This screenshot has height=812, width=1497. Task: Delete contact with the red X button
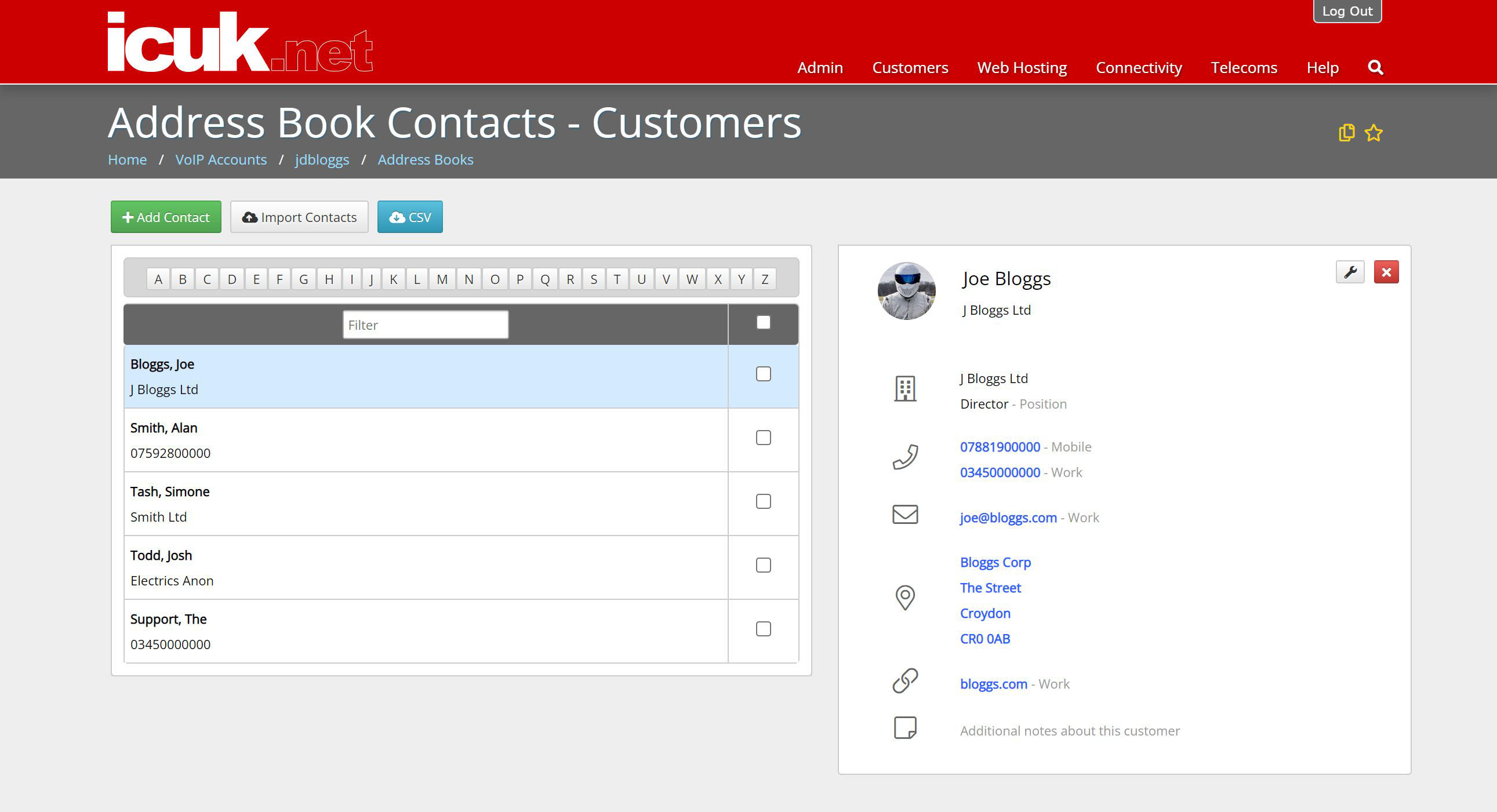click(1386, 272)
